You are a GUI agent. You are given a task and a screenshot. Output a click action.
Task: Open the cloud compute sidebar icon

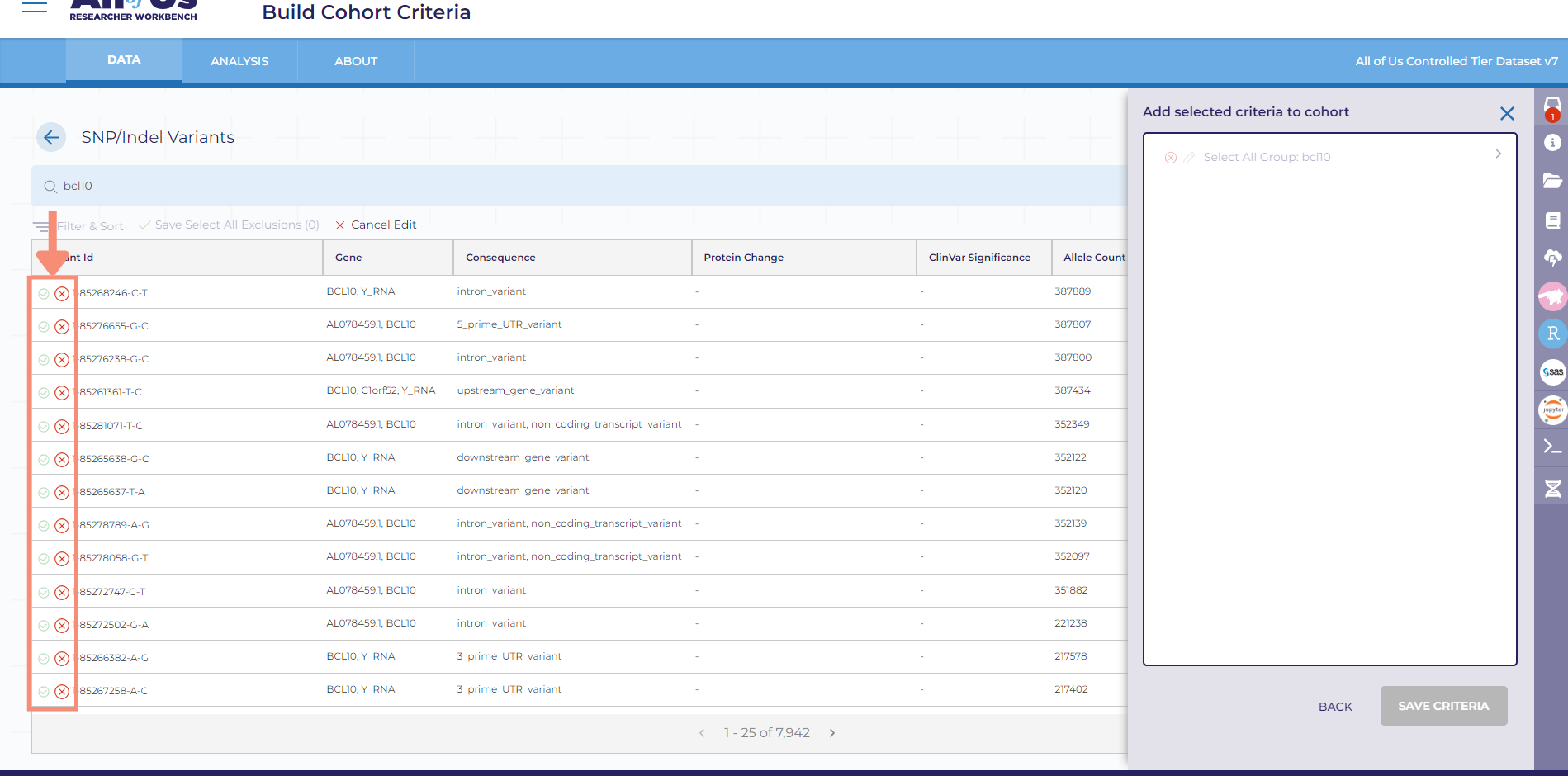pos(1552,258)
